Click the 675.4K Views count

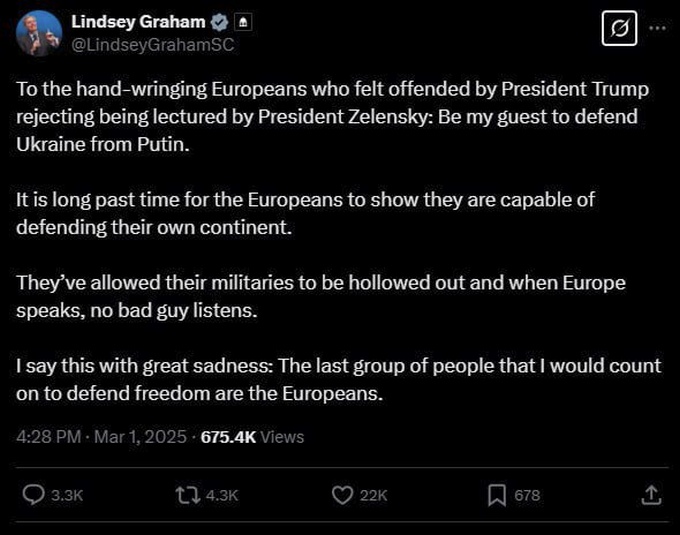click(x=252, y=437)
